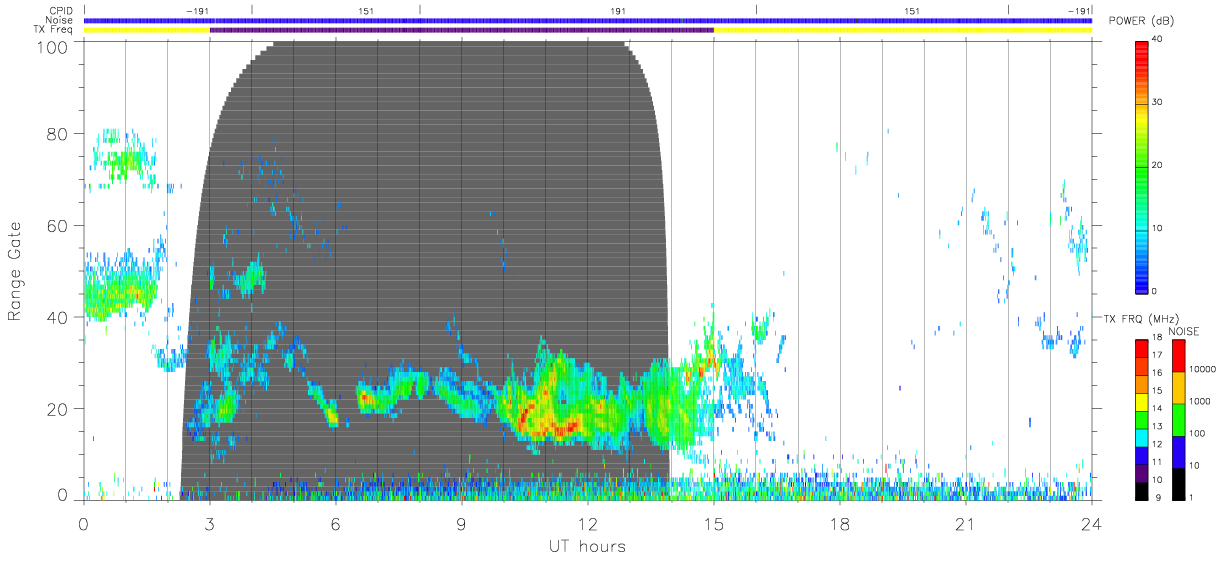Click the POWER (dB) legend title
This screenshot has width=1228, height=567.
[1142, 21]
